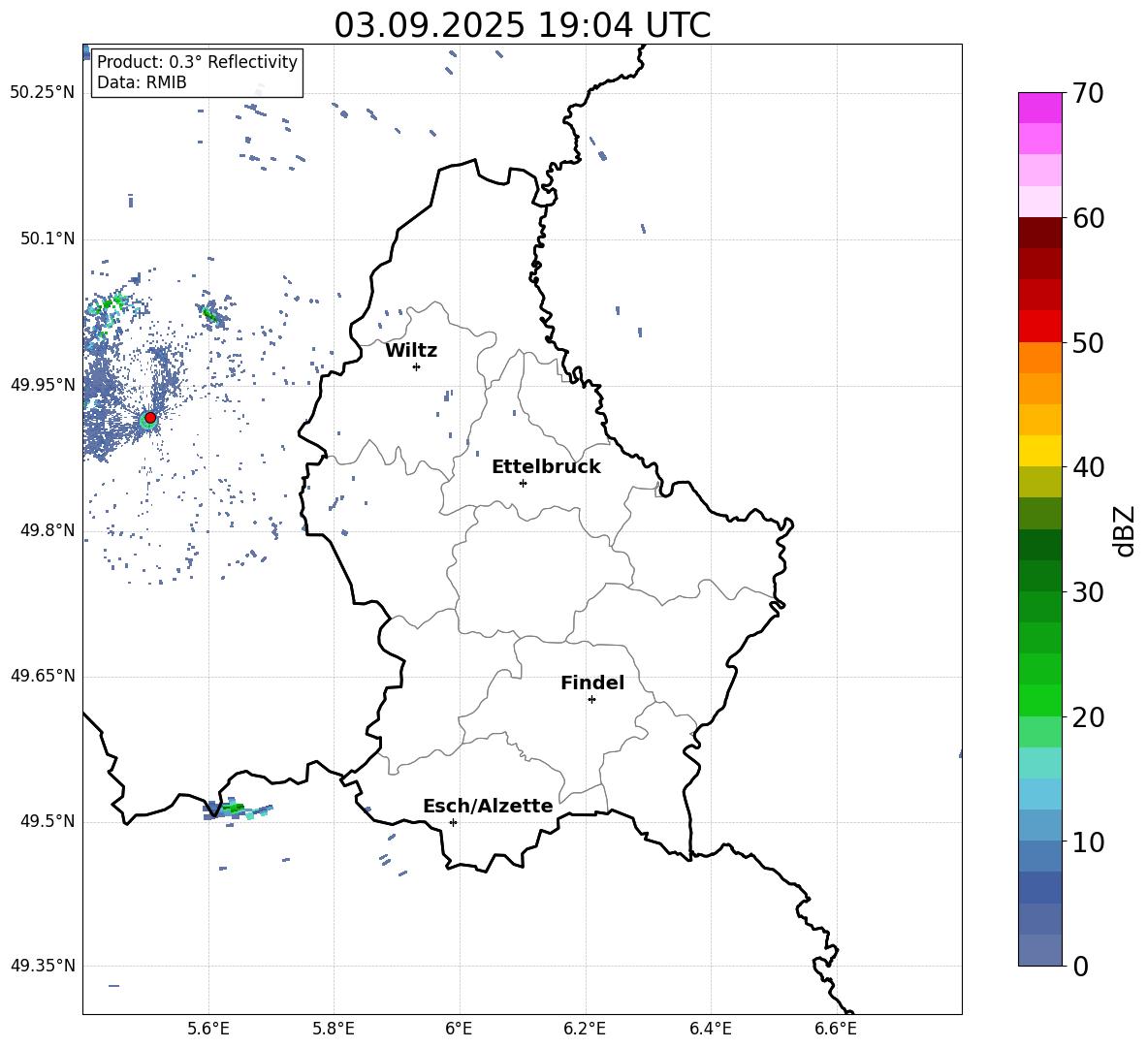Click the 6.4°E longitude label
The height and width of the screenshot is (1048, 1148).
(710, 1029)
